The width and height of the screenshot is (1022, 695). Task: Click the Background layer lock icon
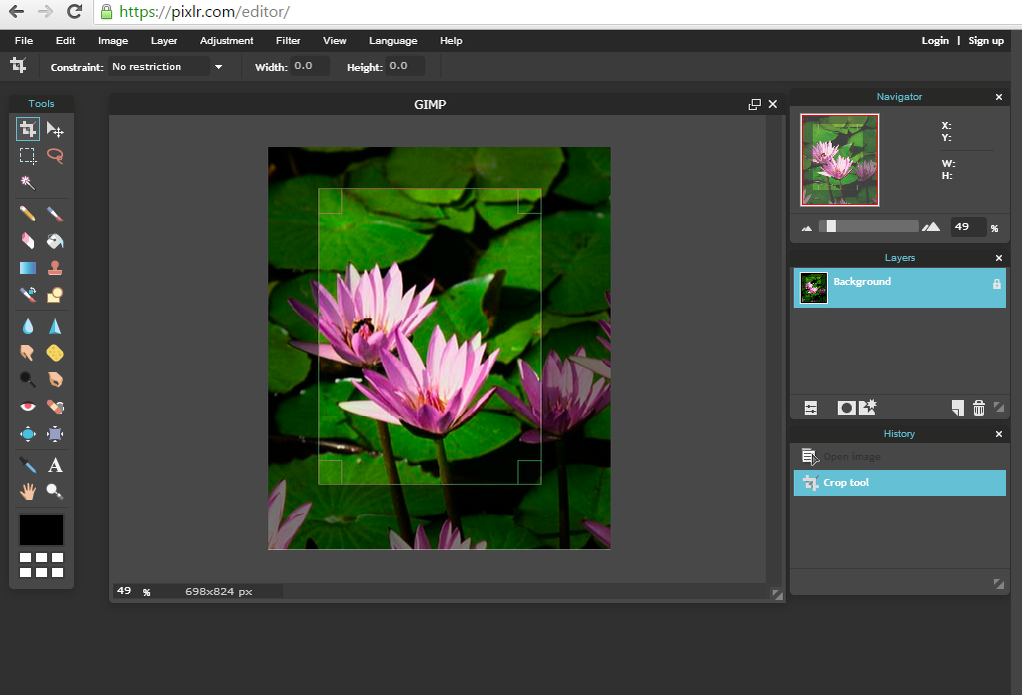click(997, 284)
